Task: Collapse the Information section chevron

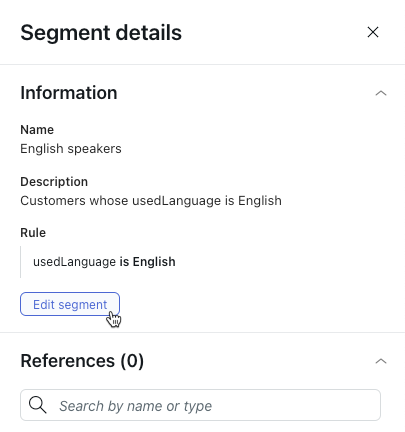Action: (x=381, y=93)
